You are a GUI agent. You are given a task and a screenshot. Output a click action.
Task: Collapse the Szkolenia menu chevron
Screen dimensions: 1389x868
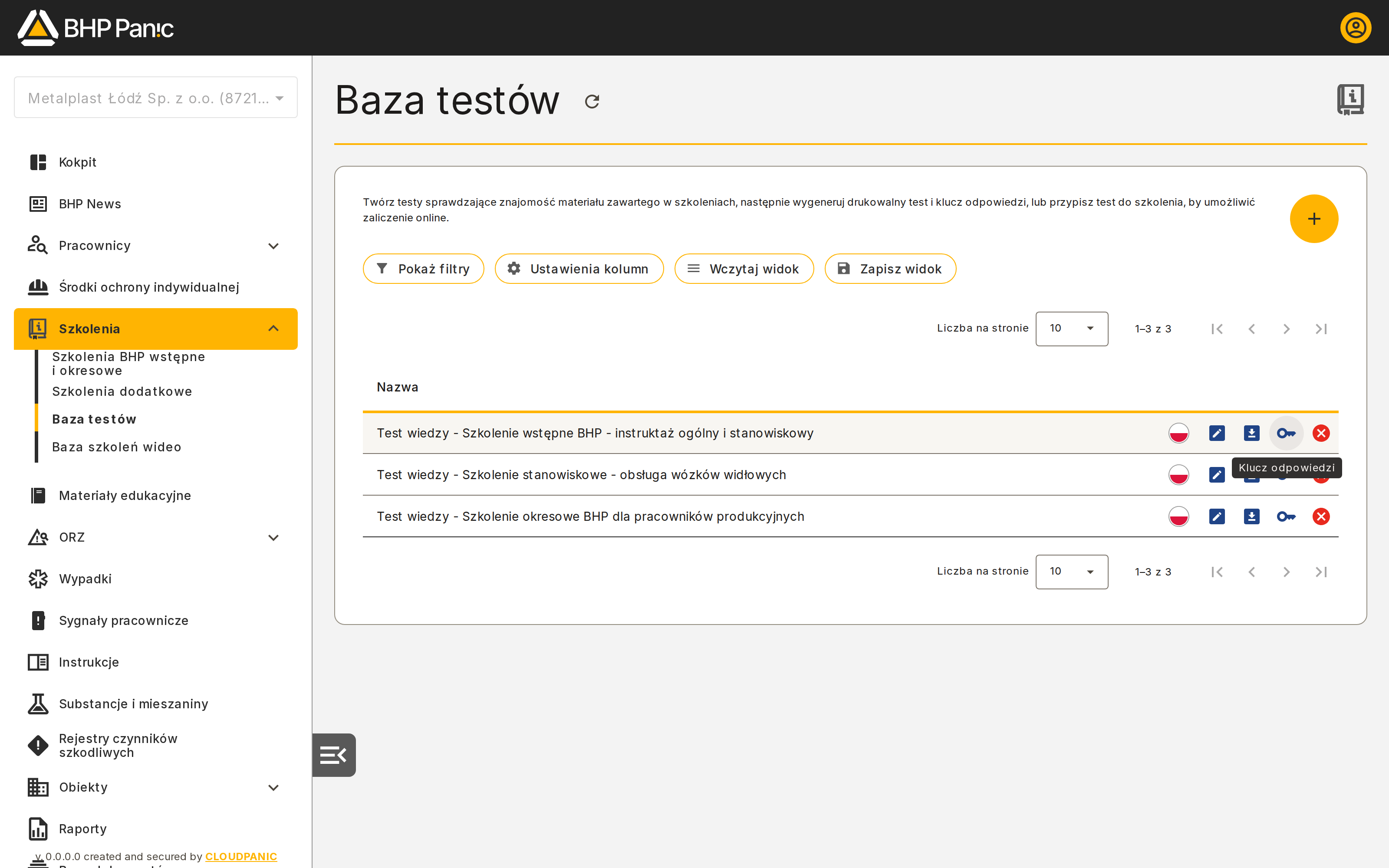273,329
